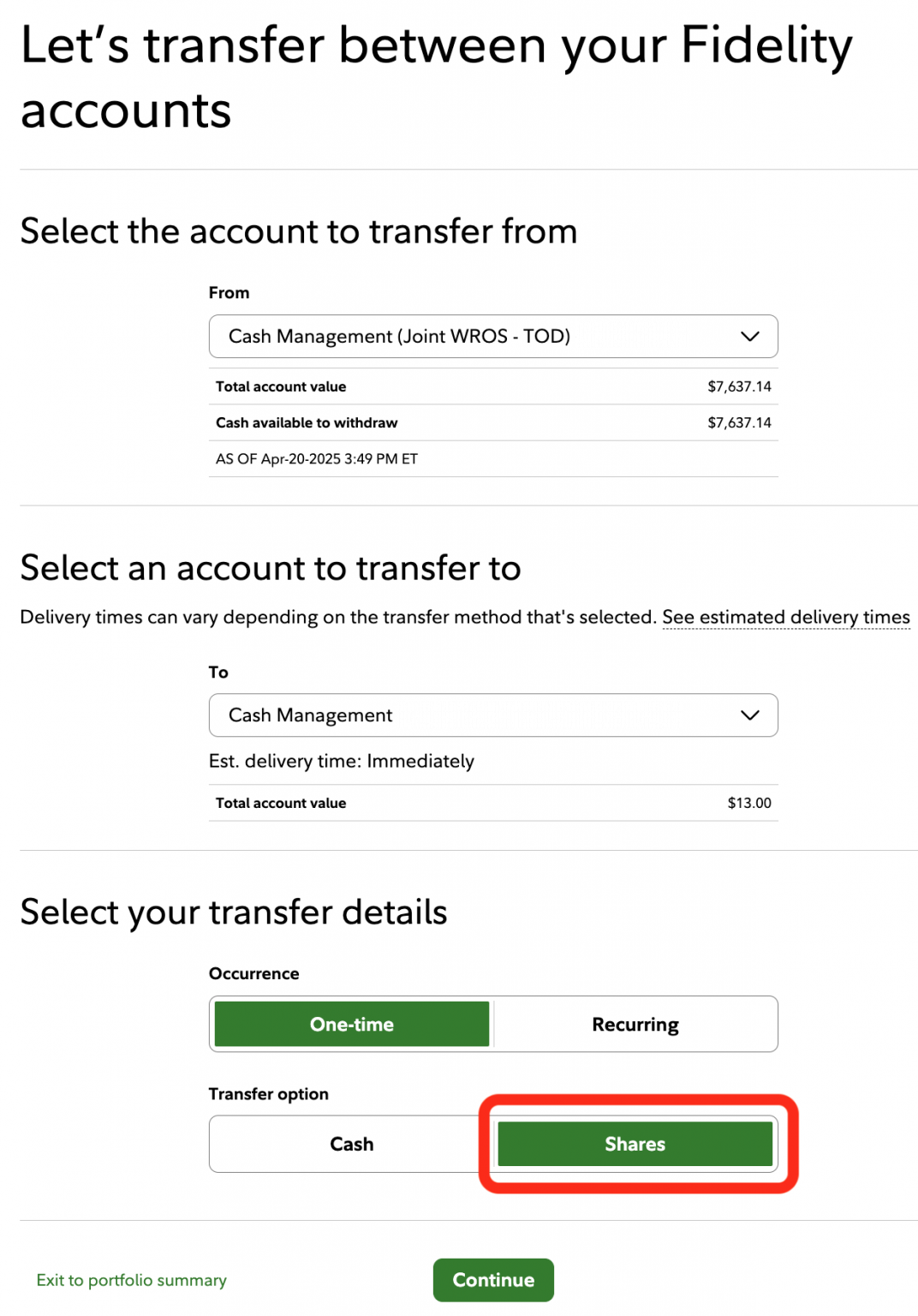Choose the Cash transfer option
Screen dimensions: 918x1316
click(x=351, y=1143)
